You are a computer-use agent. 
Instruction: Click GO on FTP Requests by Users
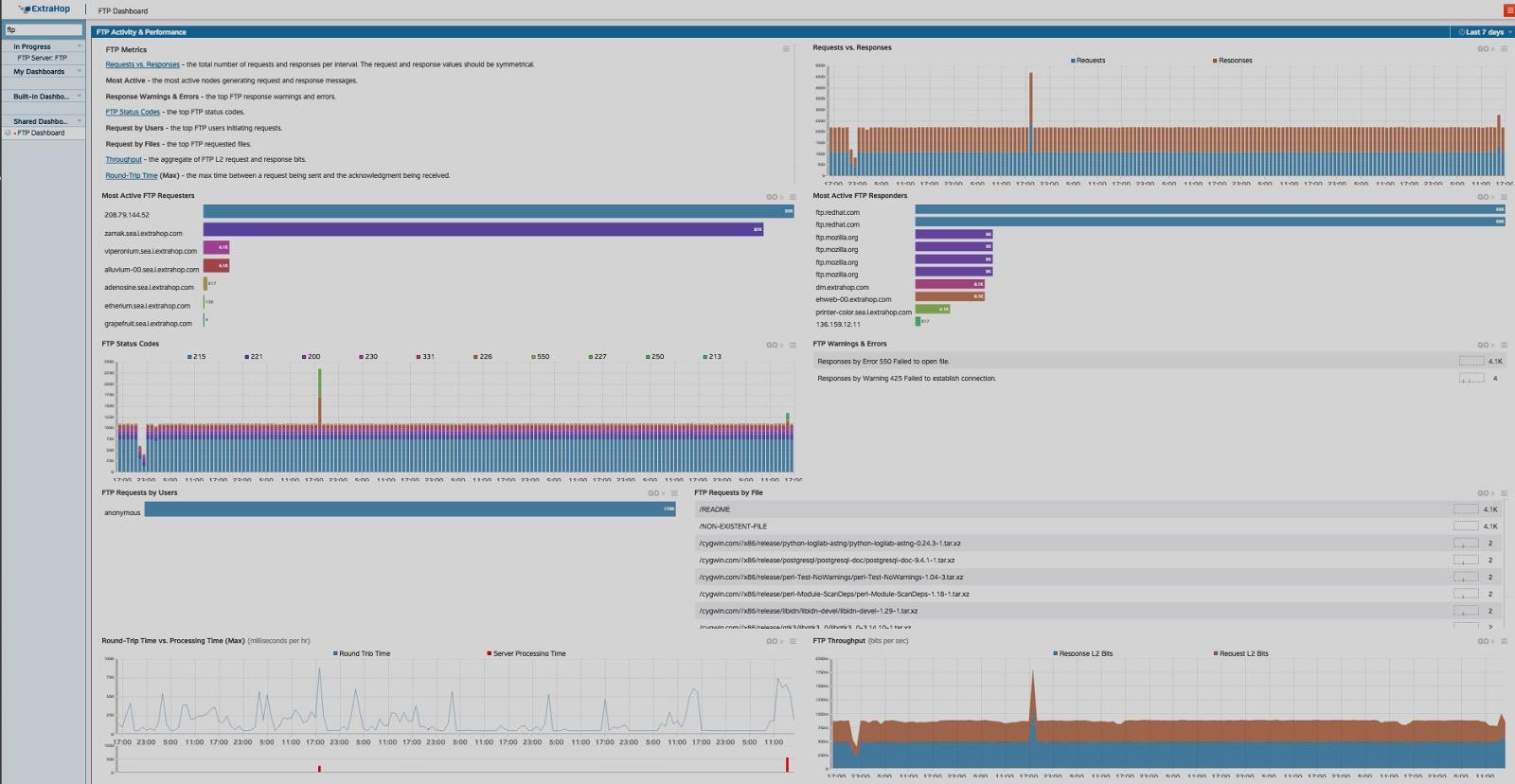[x=655, y=493]
